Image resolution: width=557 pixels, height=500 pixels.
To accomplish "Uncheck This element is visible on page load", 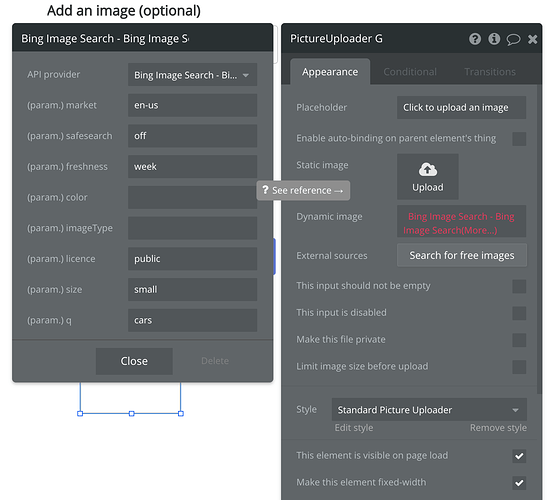I will coord(519,456).
